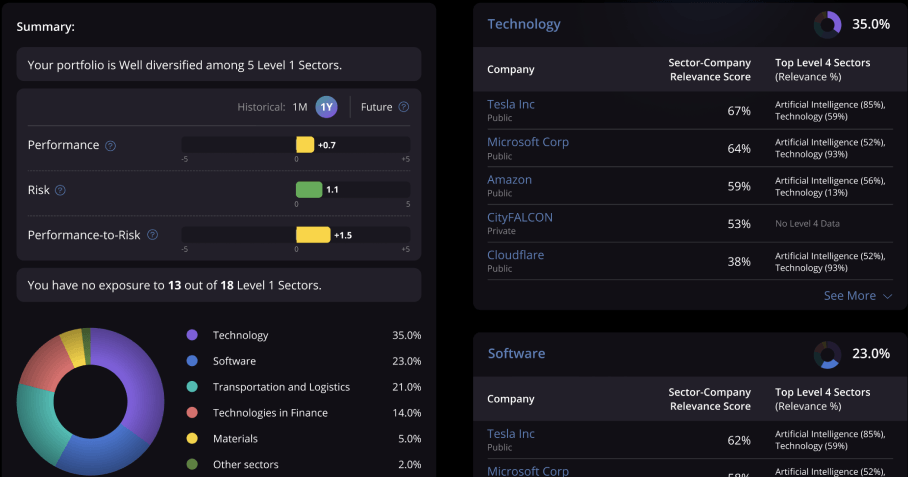This screenshot has height=477, width=908.
Task: Open the Cloudflare company link
Action: tap(515, 255)
